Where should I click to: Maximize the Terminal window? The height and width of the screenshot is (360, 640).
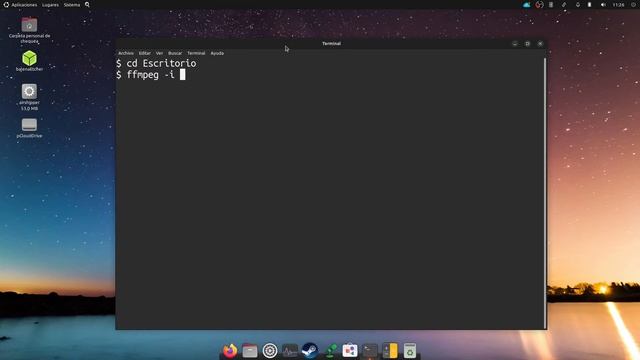click(527, 44)
